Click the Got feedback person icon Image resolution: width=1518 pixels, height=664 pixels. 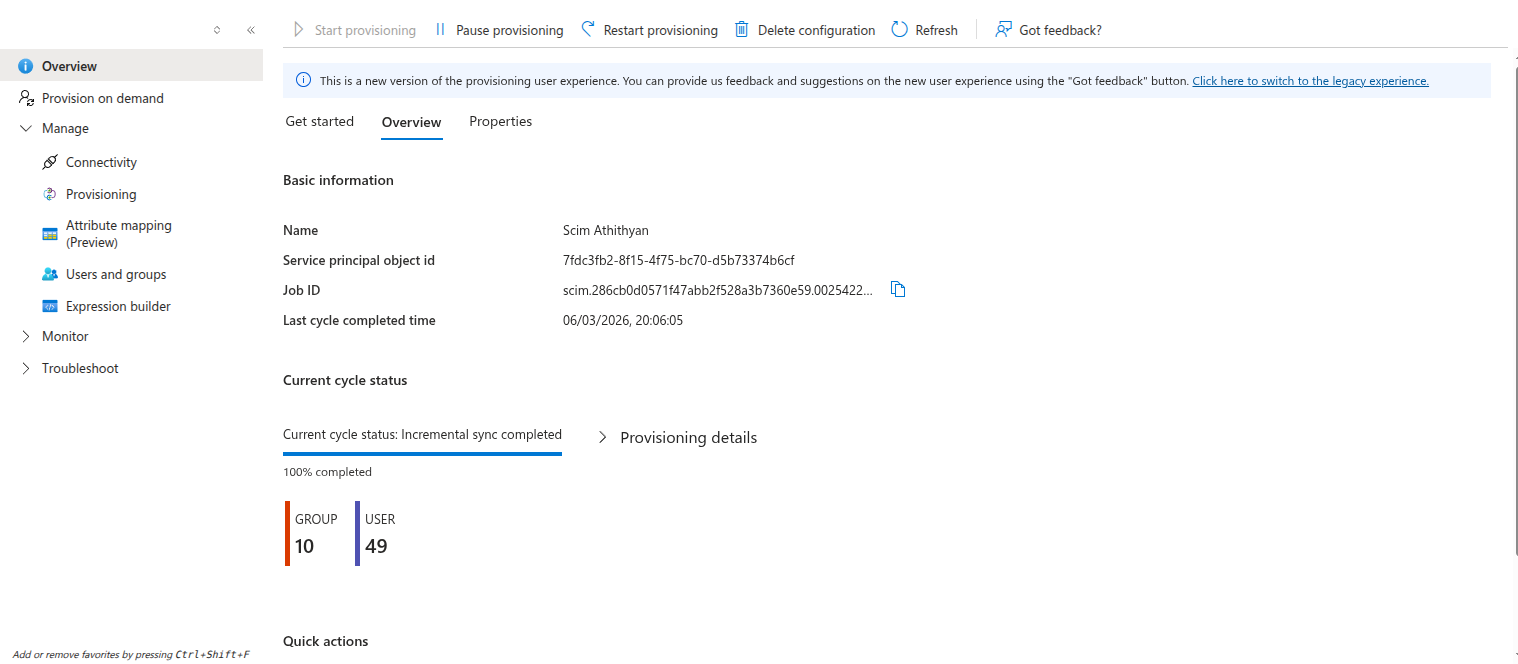point(1003,30)
